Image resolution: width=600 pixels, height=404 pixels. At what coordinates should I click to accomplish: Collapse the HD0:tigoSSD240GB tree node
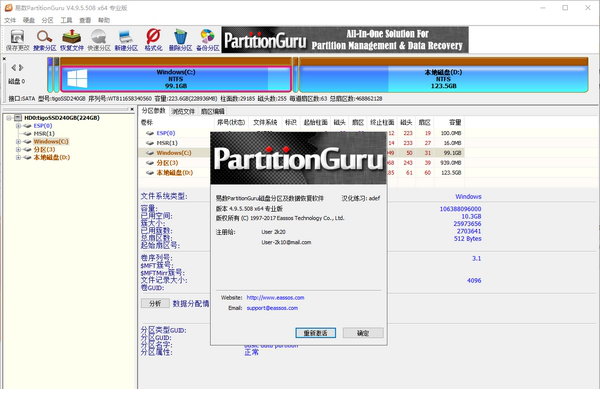click(x=9, y=118)
